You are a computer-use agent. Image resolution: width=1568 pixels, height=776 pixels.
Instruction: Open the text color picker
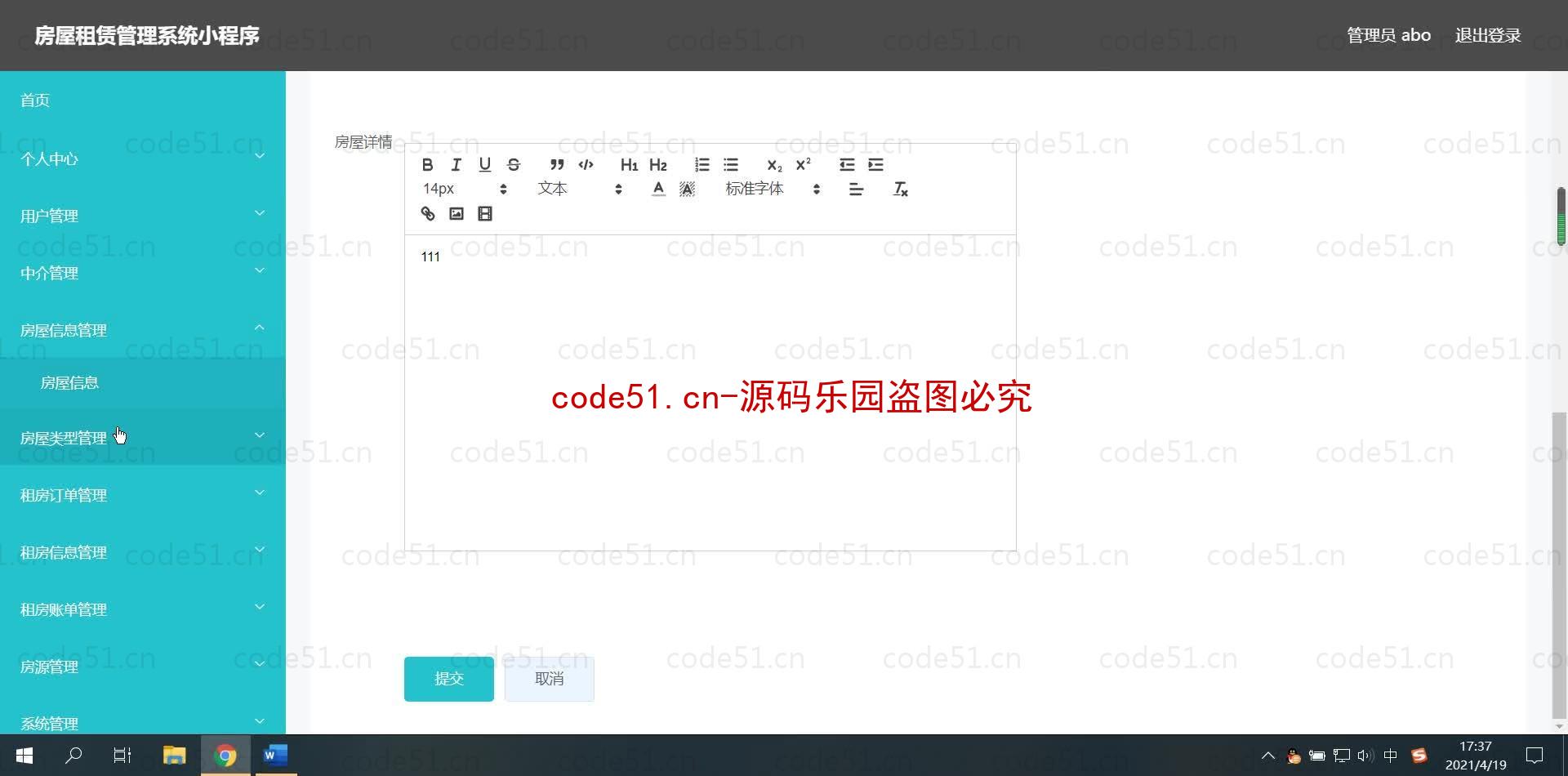(x=658, y=190)
